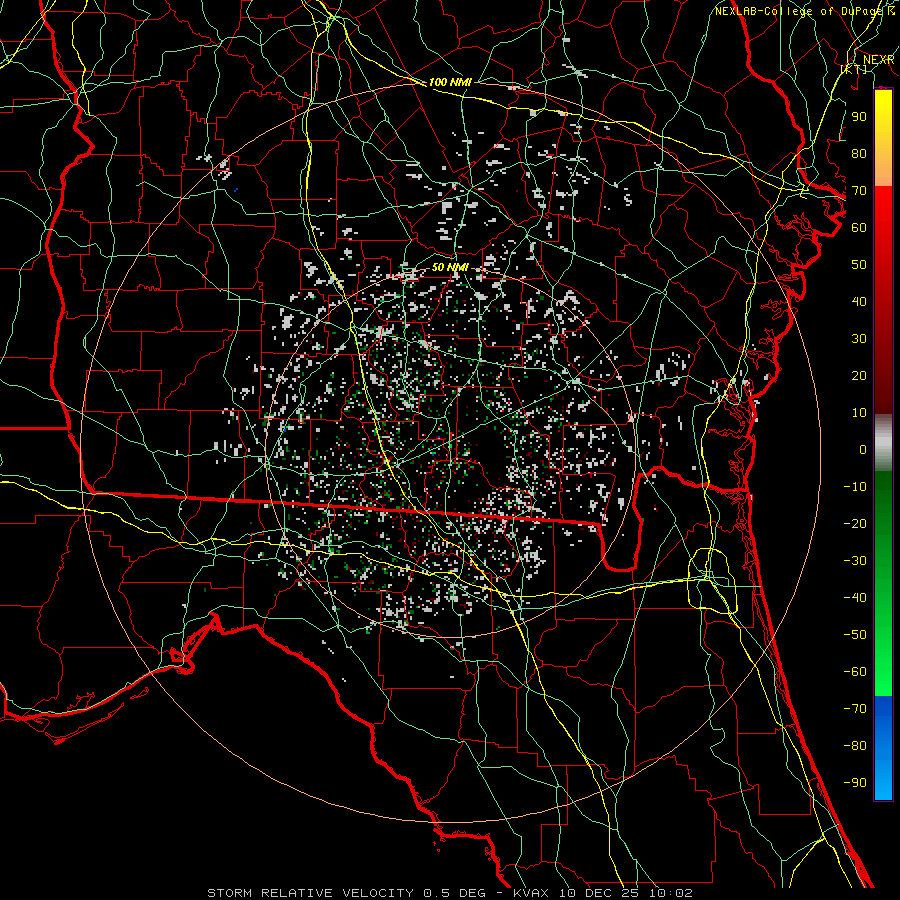
Task: Click the '50' label on the velocity scale
Action: [x=859, y=265]
